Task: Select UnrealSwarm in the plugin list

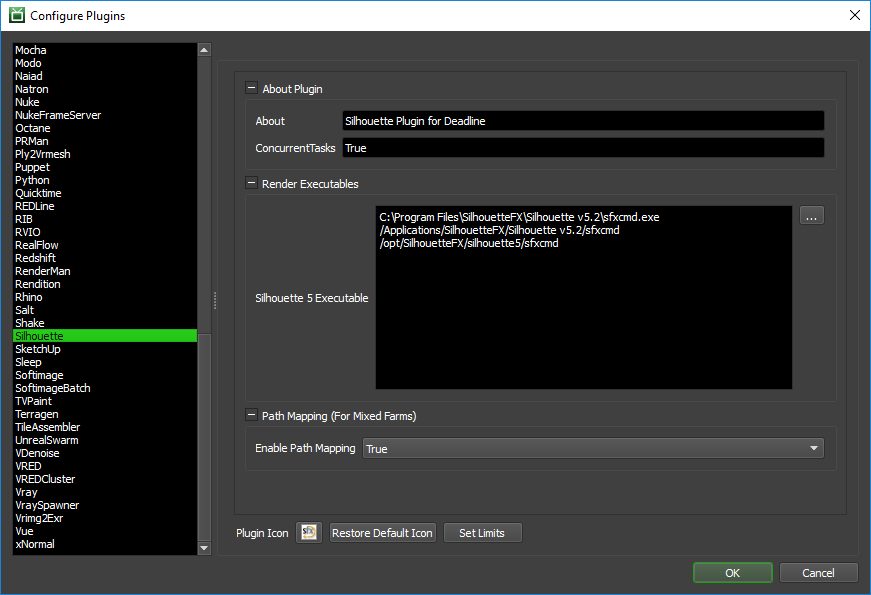Action: point(105,440)
